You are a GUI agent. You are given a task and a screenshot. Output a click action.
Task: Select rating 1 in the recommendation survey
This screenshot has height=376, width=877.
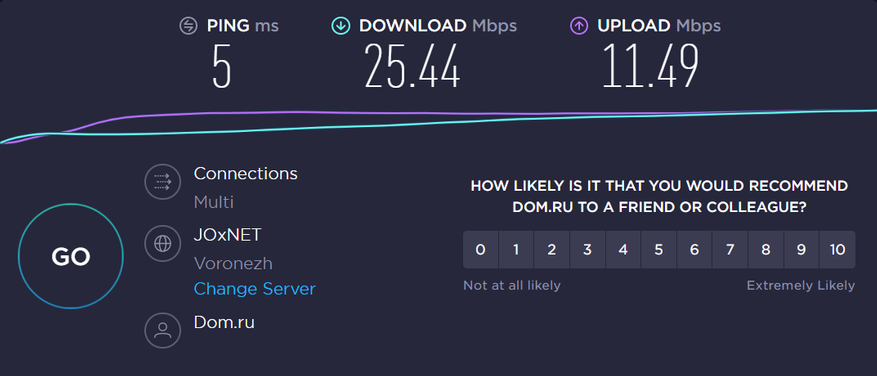pos(516,250)
